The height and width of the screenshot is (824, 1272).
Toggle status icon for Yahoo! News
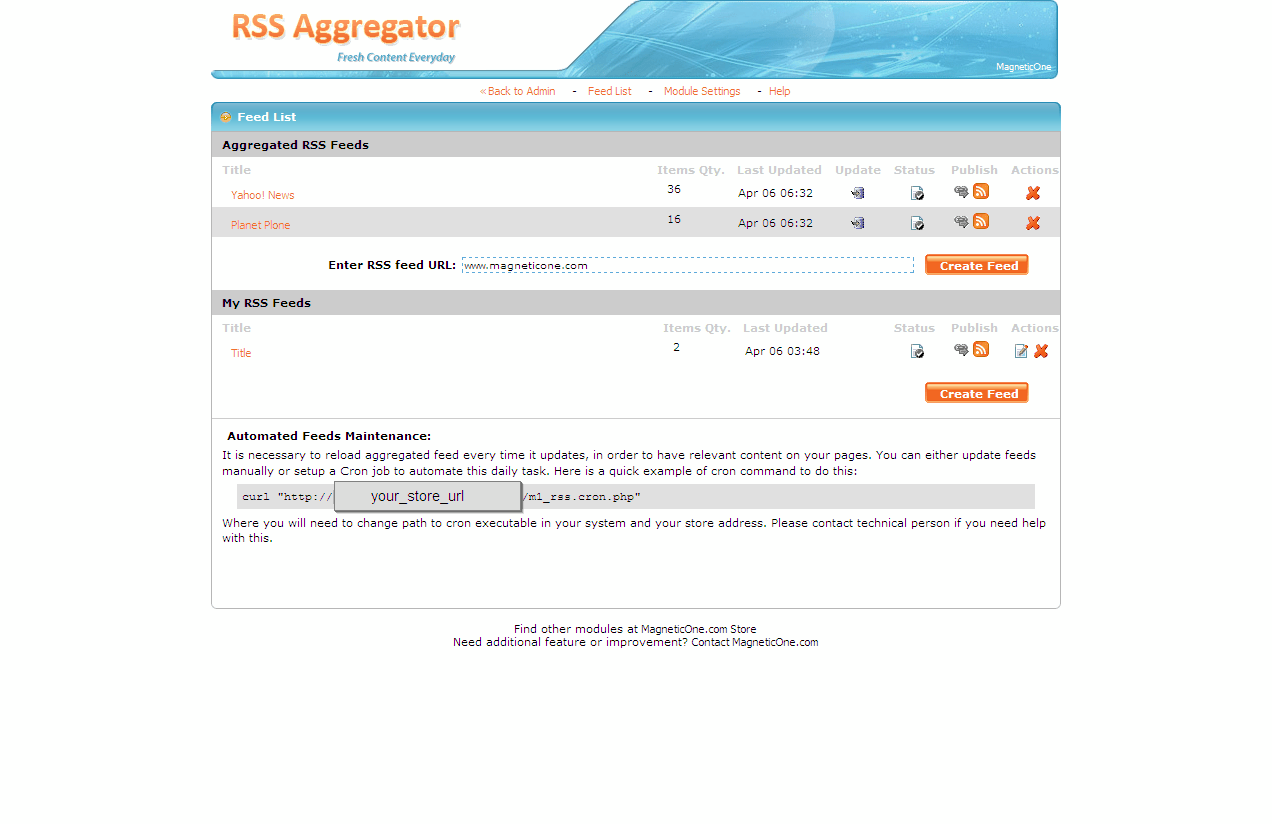(917, 193)
